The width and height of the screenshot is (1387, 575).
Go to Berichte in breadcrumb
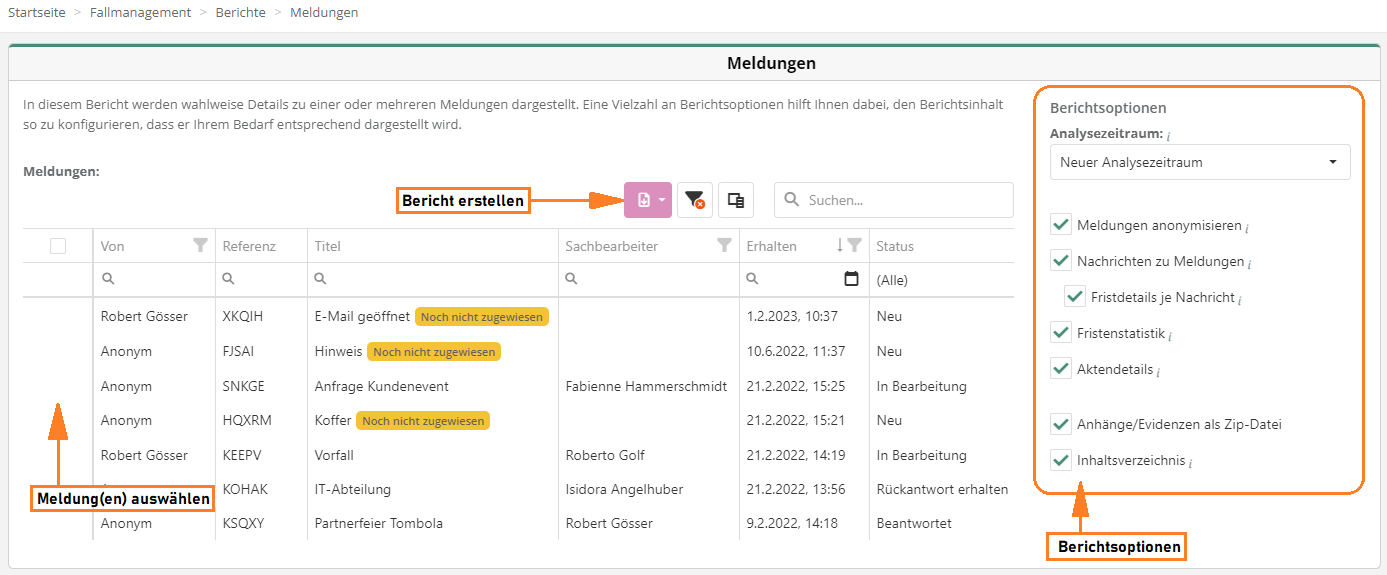tap(240, 13)
